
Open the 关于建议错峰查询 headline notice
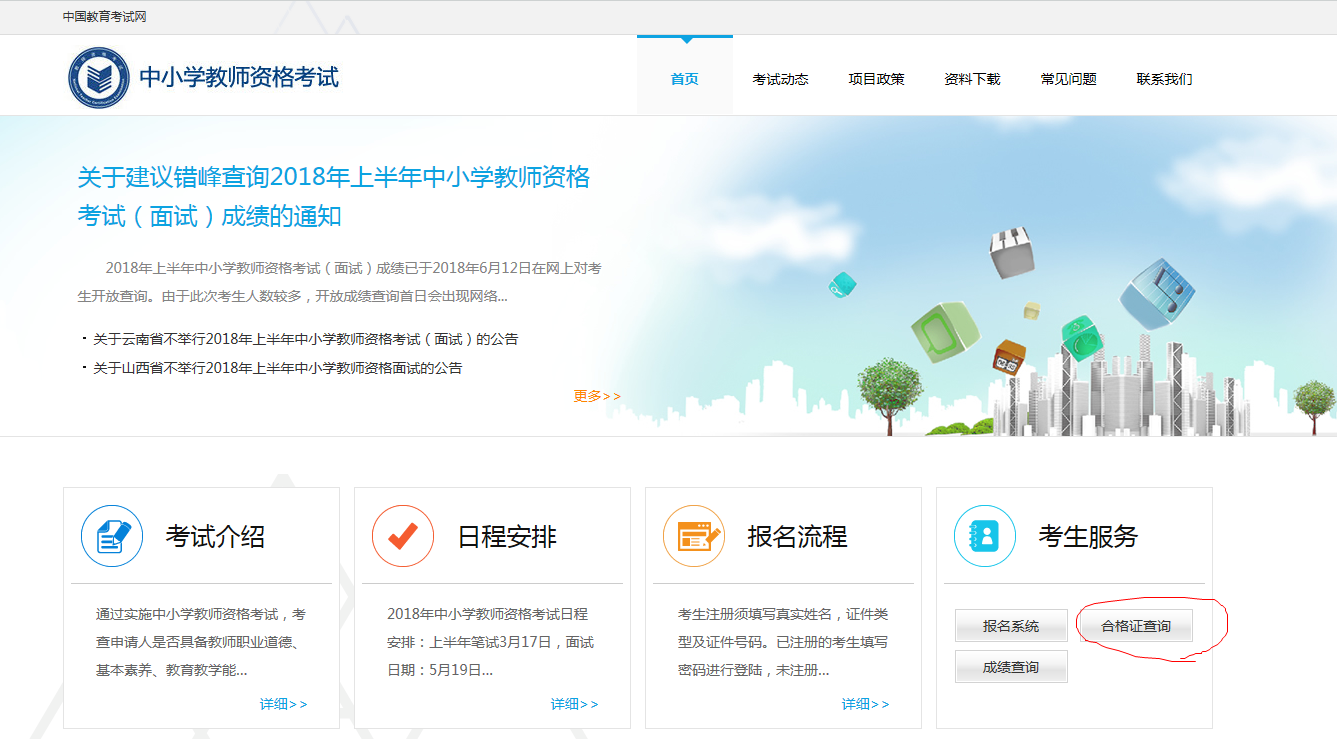[334, 196]
